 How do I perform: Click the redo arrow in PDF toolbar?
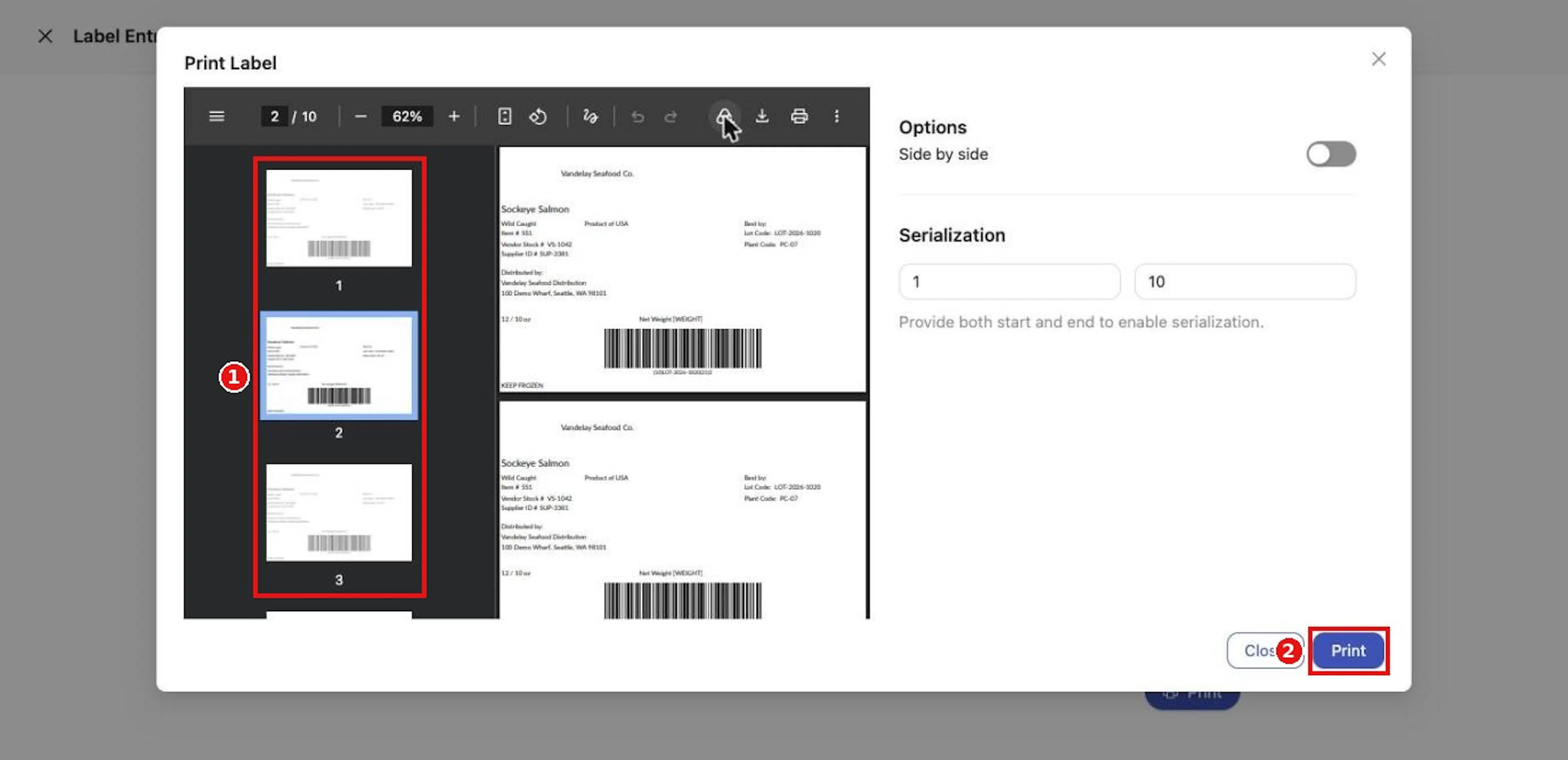coord(671,116)
